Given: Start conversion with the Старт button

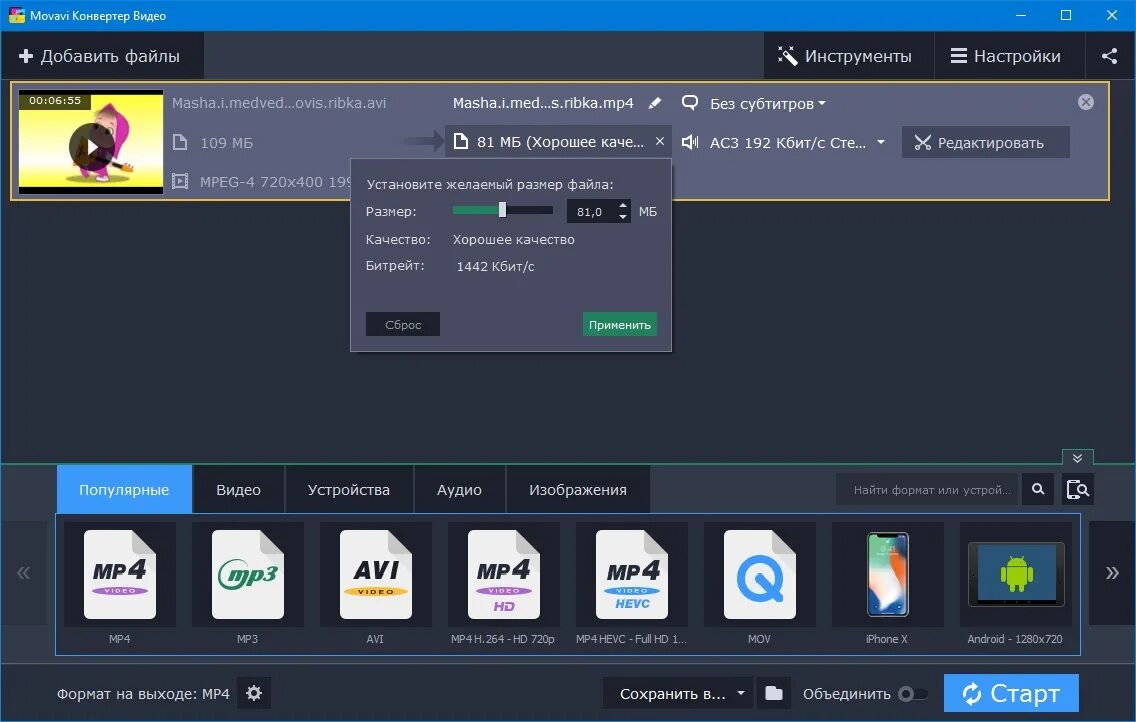Looking at the screenshot, I should point(1010,692).
